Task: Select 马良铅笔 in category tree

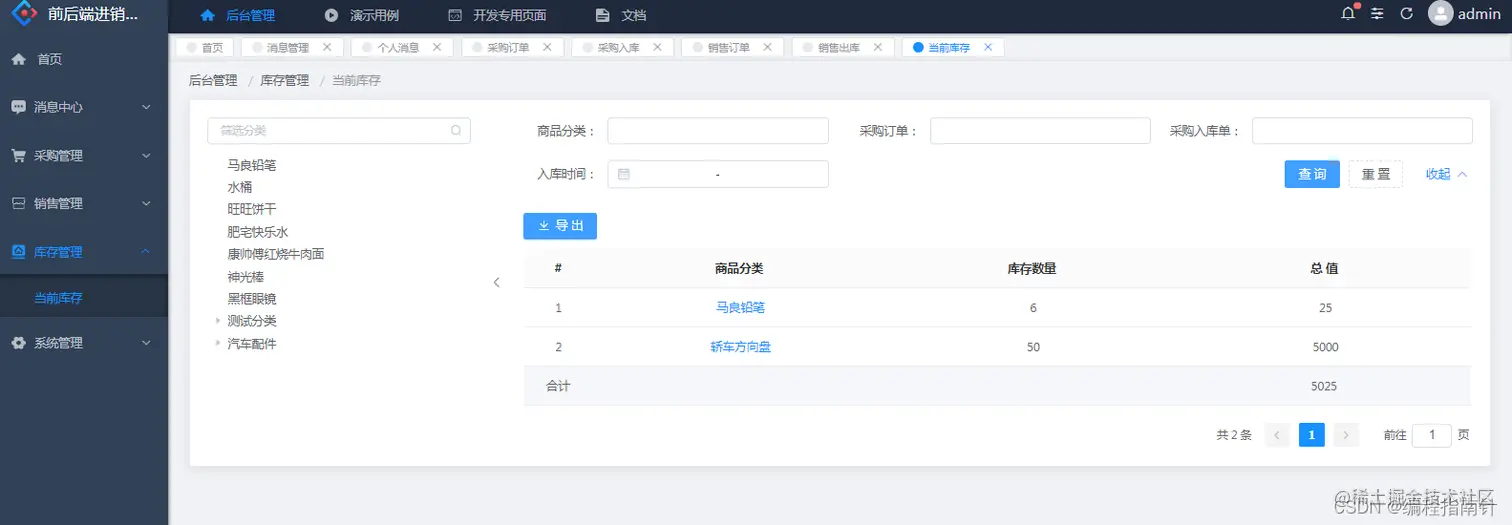Action: tap(252, 165)
